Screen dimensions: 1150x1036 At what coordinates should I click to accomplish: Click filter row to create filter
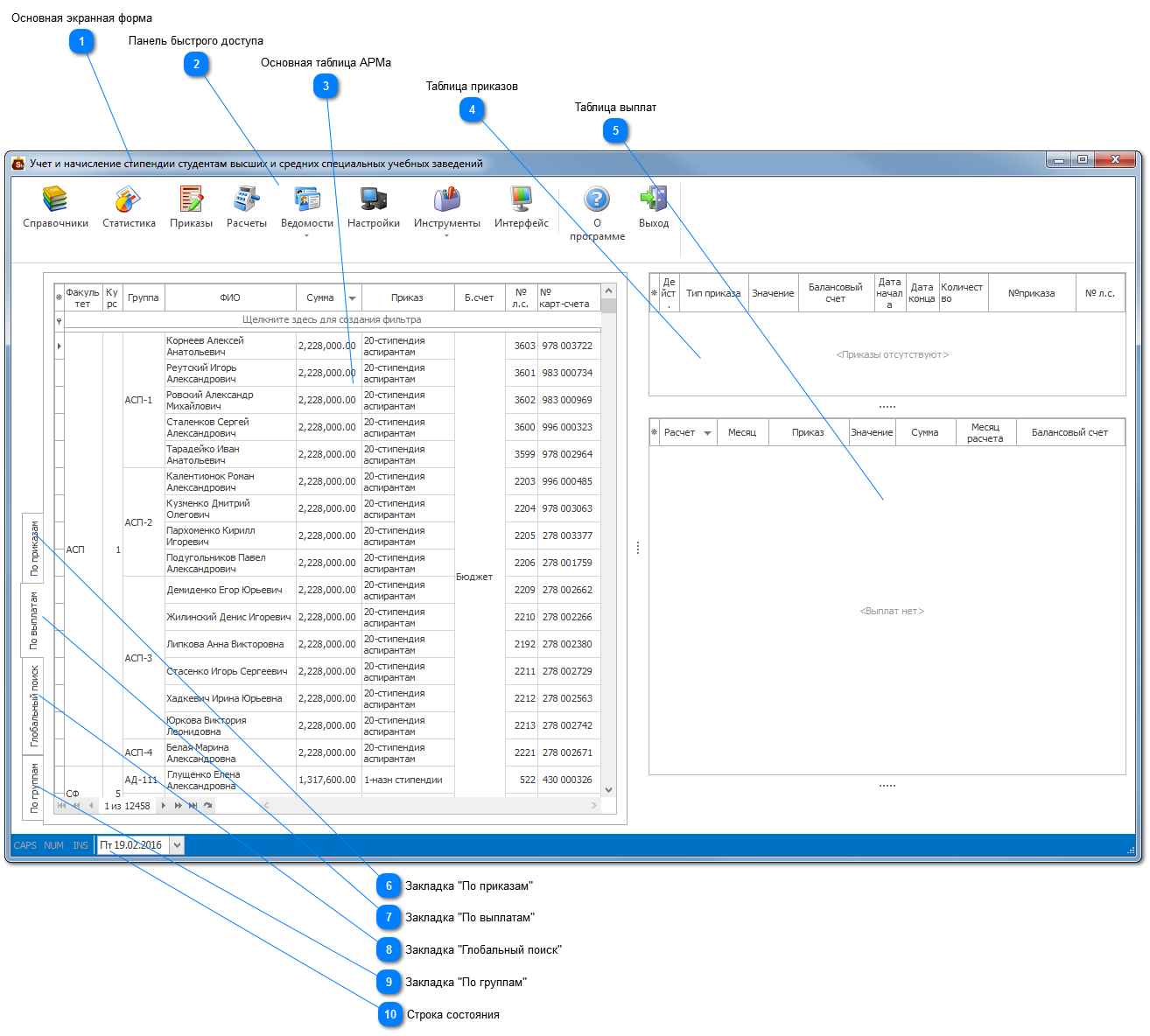[332, 320]
